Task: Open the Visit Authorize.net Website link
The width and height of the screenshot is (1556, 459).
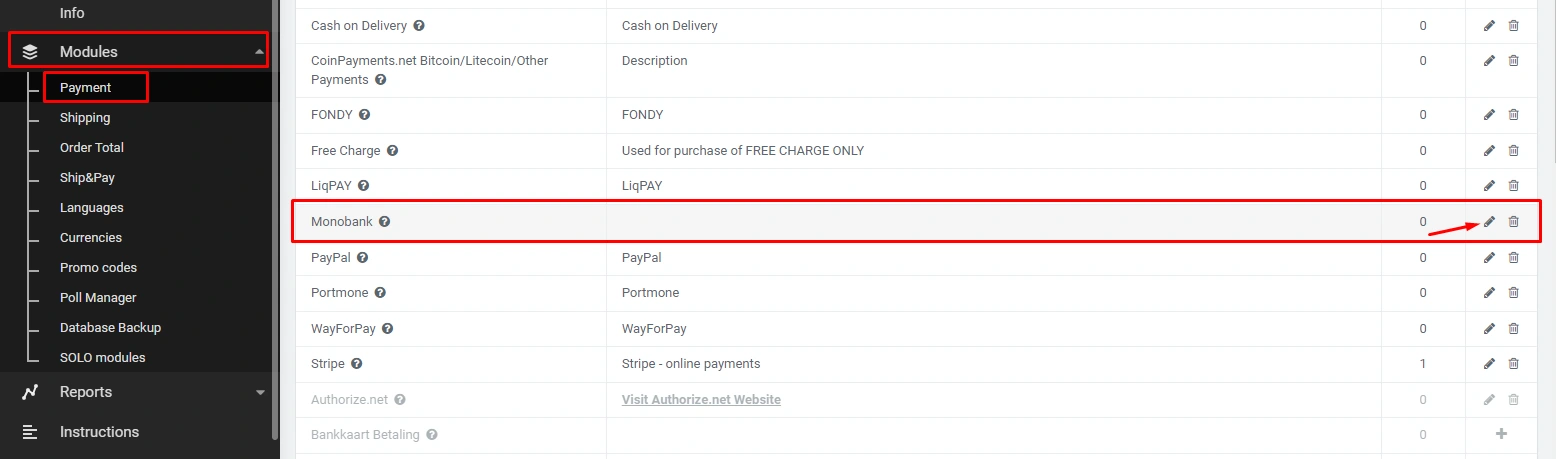Action: [701, 400]
